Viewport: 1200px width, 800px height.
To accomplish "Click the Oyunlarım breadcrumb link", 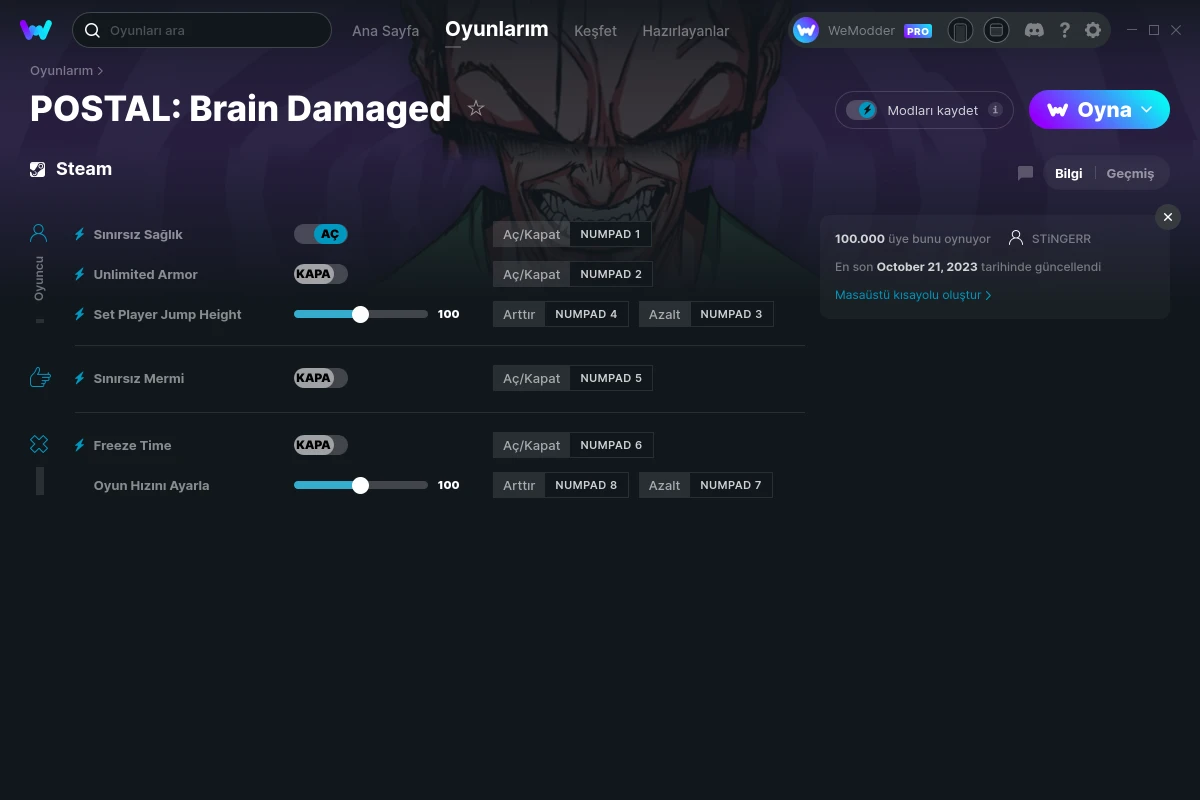I will (61, 71).
